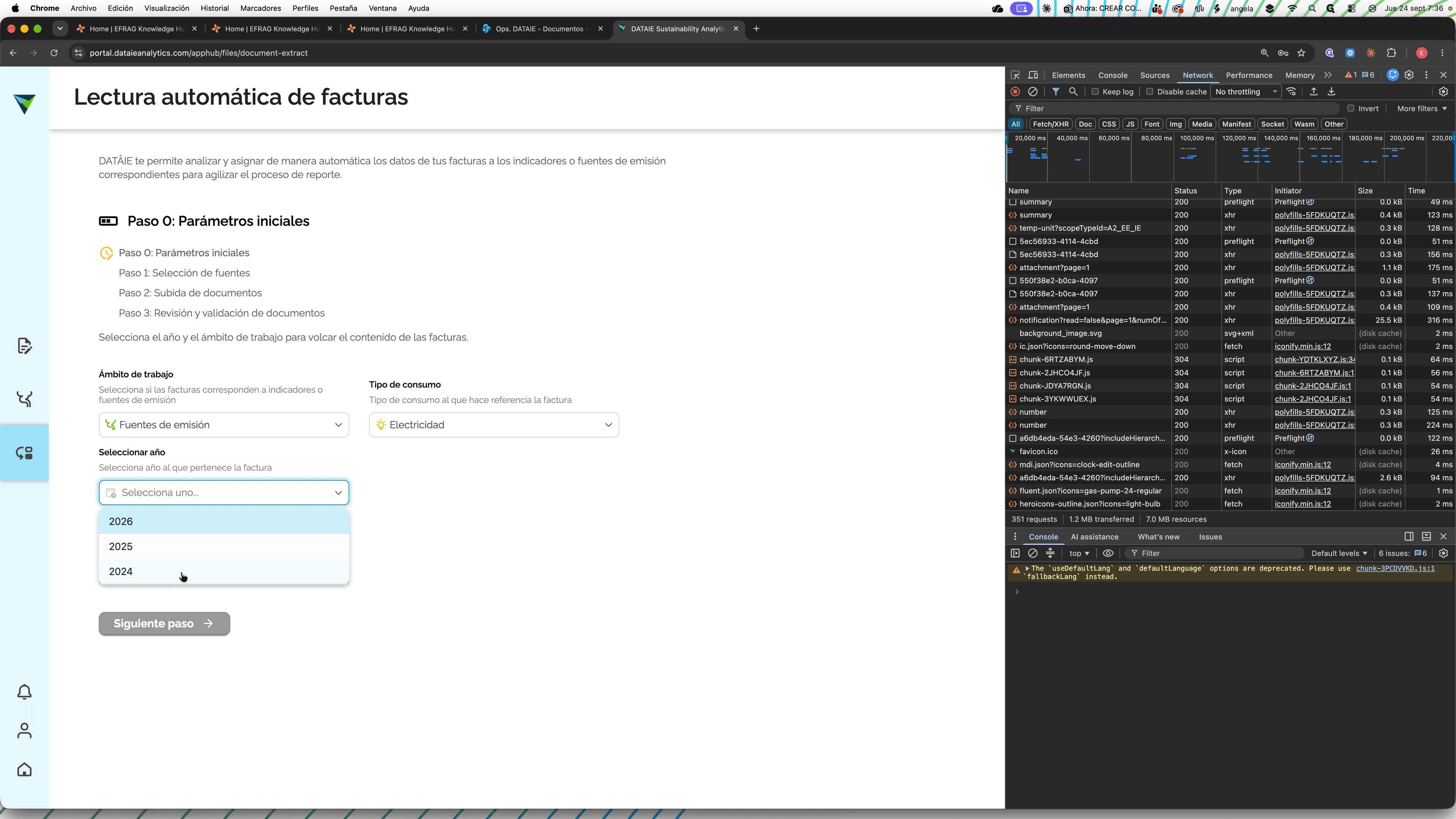
Task: Open network search magnifier icon
Action: 1073,91
